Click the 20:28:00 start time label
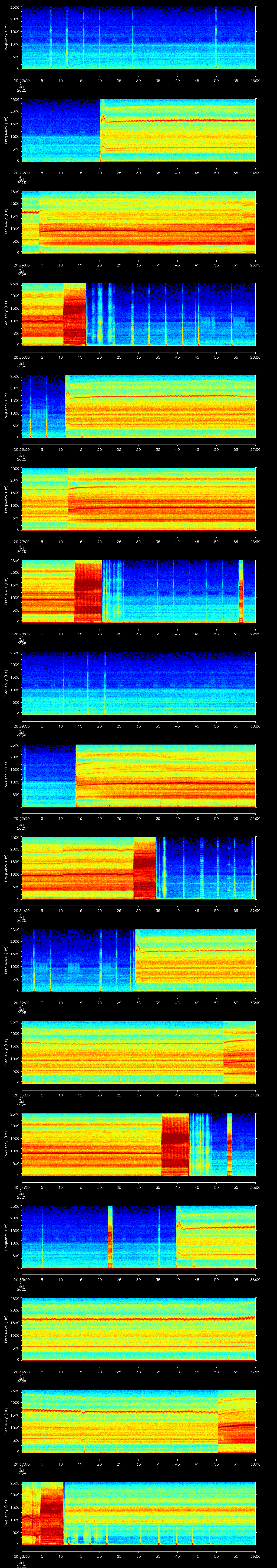 click(21, 634)
